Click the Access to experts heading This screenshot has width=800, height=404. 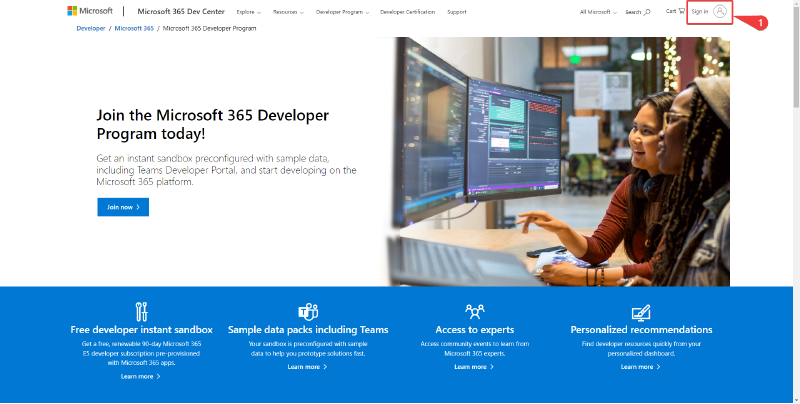[x=475, y=330]
